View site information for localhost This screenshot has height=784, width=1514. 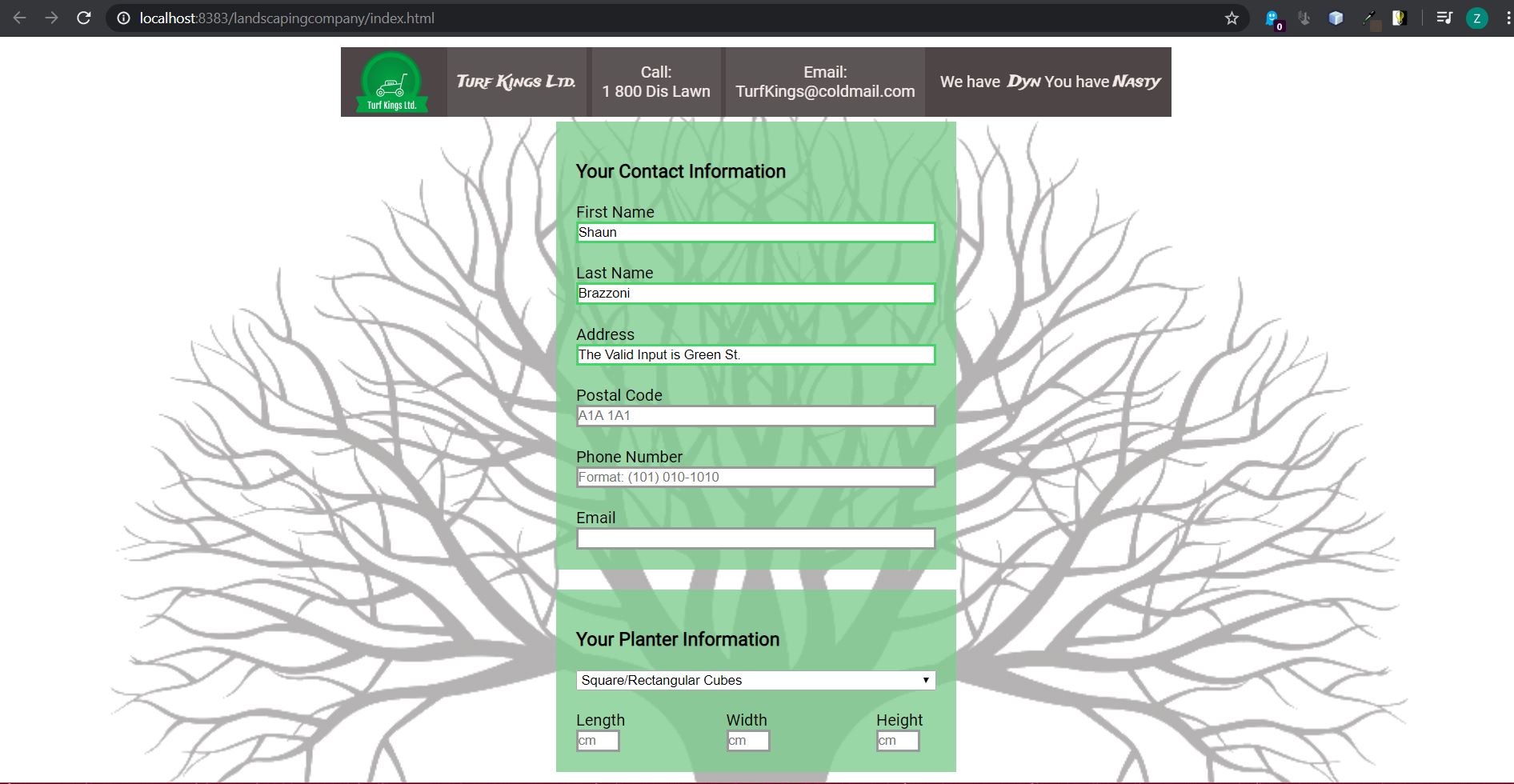[x=123, y=18]
